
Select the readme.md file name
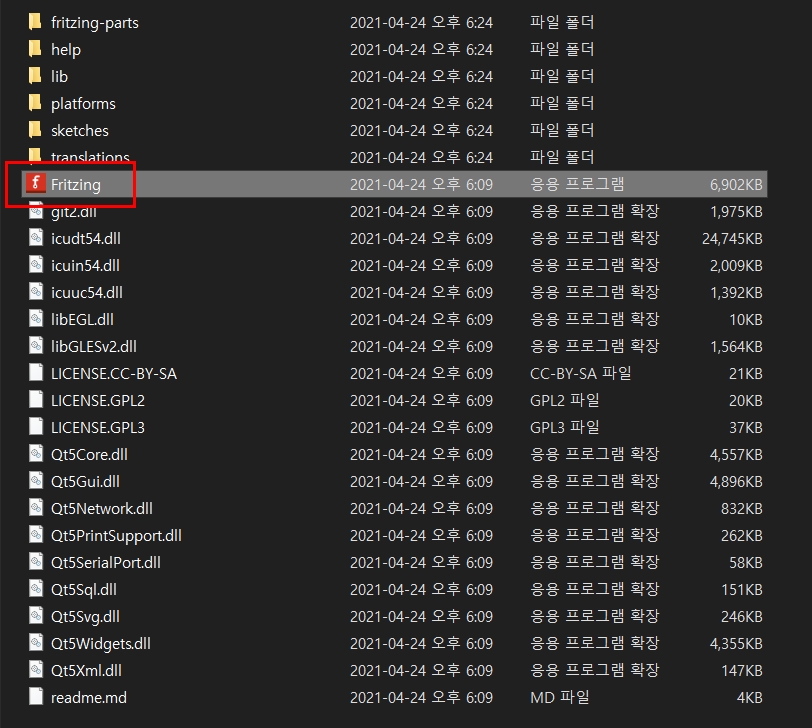click(89, 697)
